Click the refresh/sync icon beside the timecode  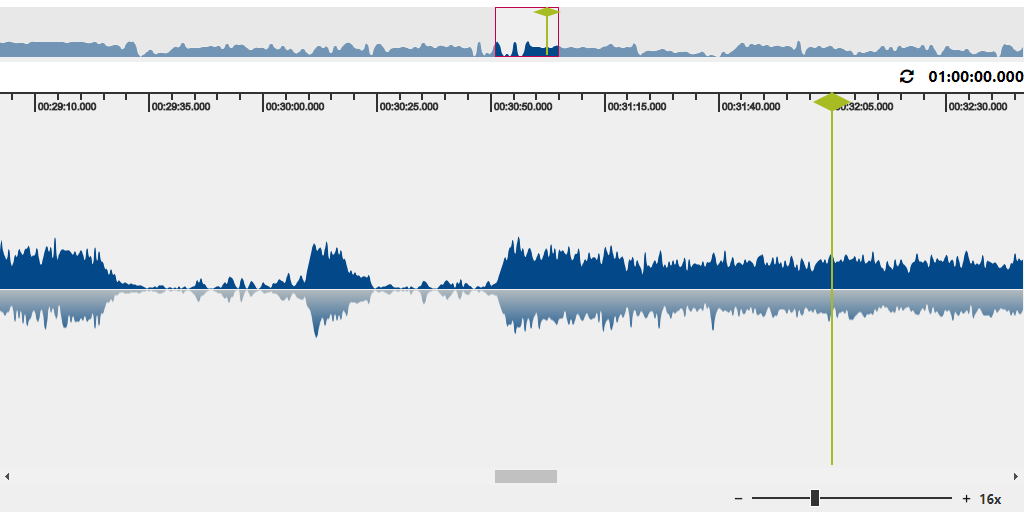(907, 76)
